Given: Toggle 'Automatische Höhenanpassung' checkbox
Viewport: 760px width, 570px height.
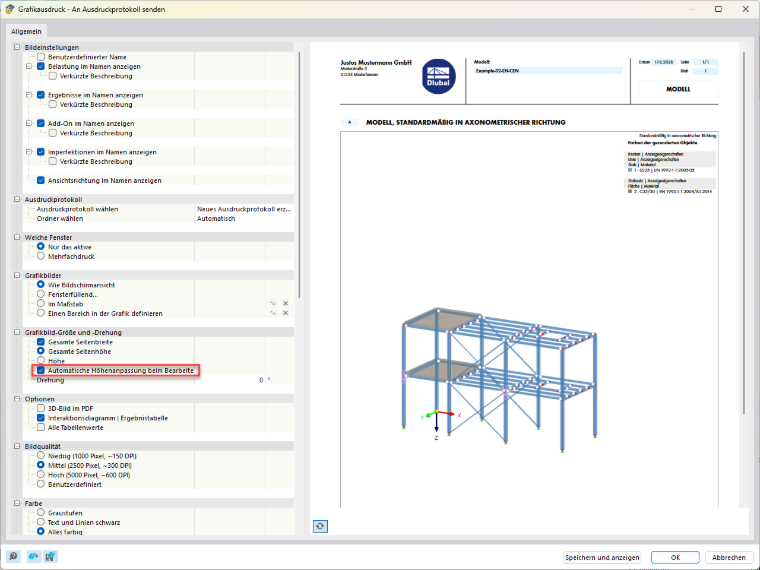Looking at the screenshot, I should [41, 370].
